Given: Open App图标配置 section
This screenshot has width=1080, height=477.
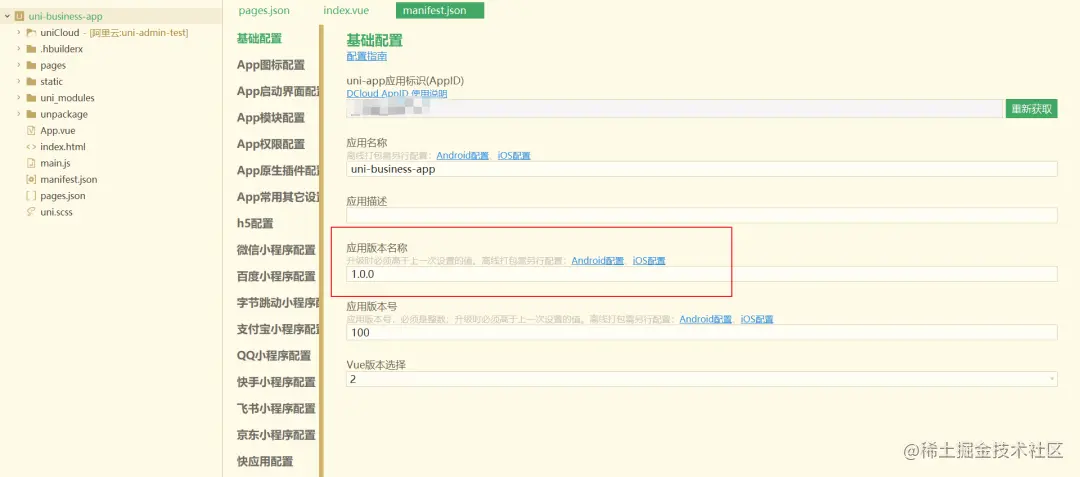Looking at the screenshot, I should (x=271, y=65).
